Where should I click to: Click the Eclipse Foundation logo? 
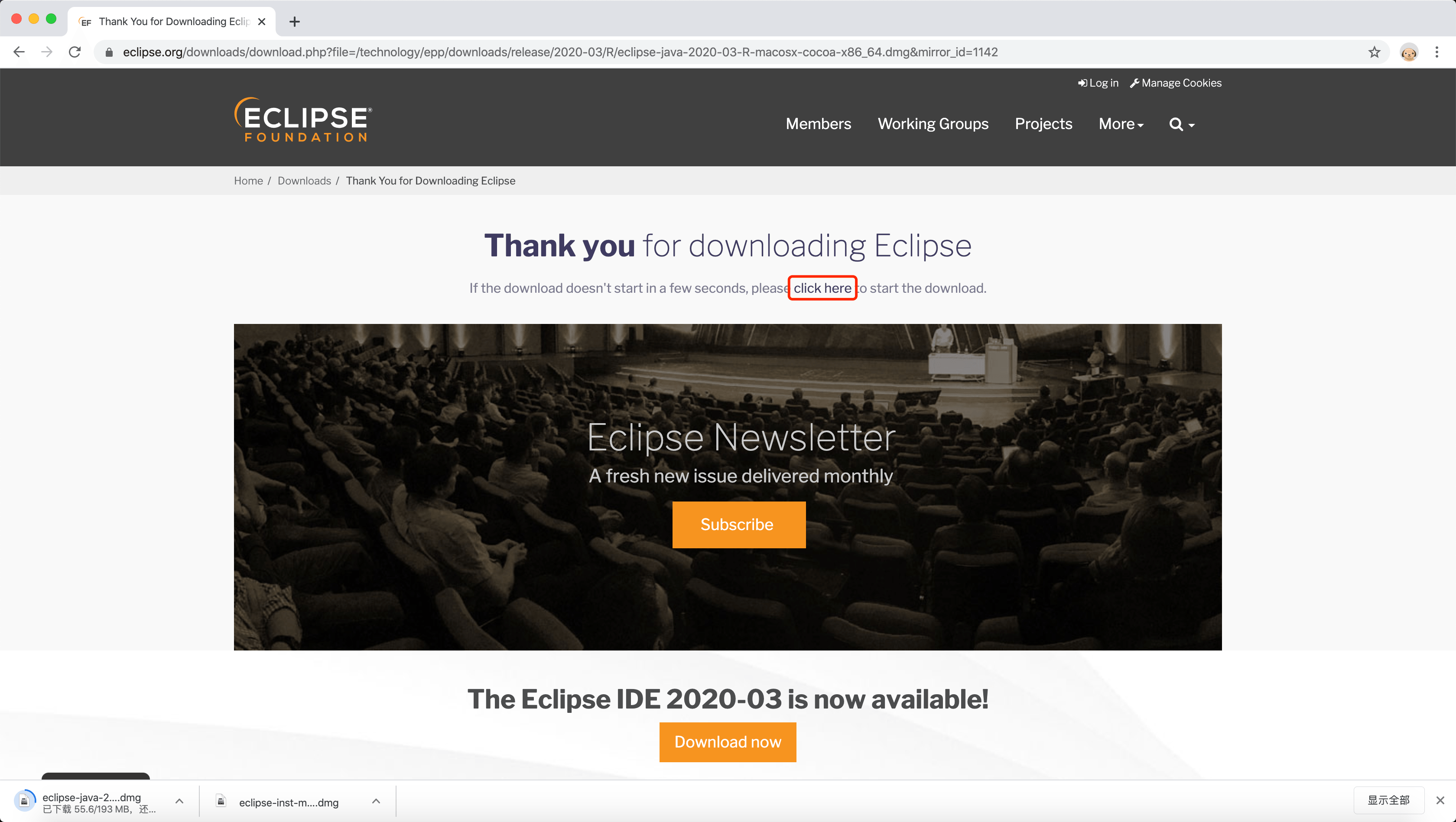click(303, 120)
